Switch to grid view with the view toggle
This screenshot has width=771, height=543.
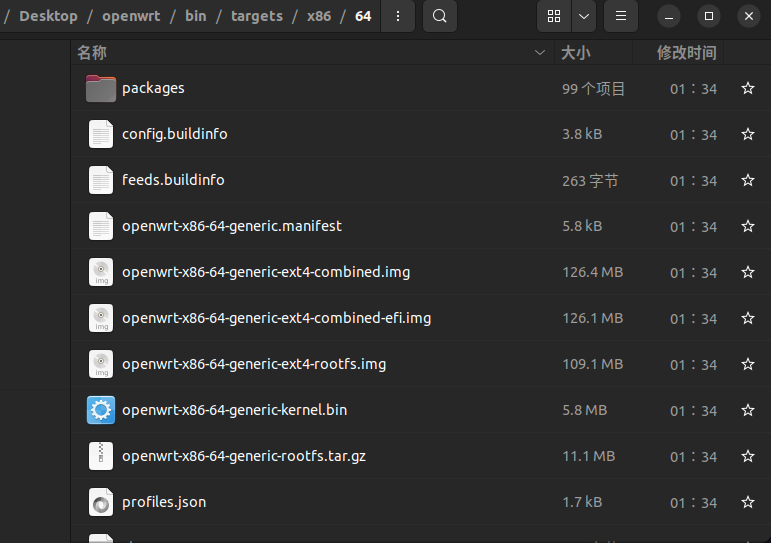(x=554, y=16)
